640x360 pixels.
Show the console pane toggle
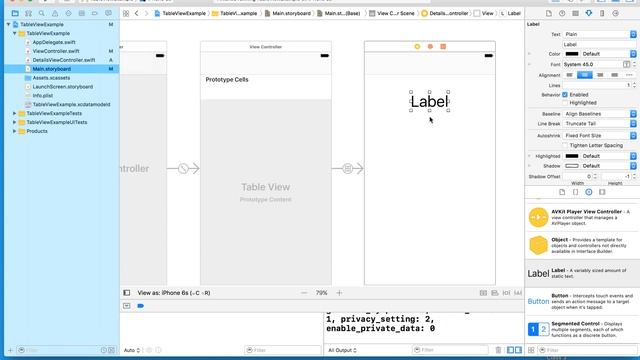[x=518, y=350]
